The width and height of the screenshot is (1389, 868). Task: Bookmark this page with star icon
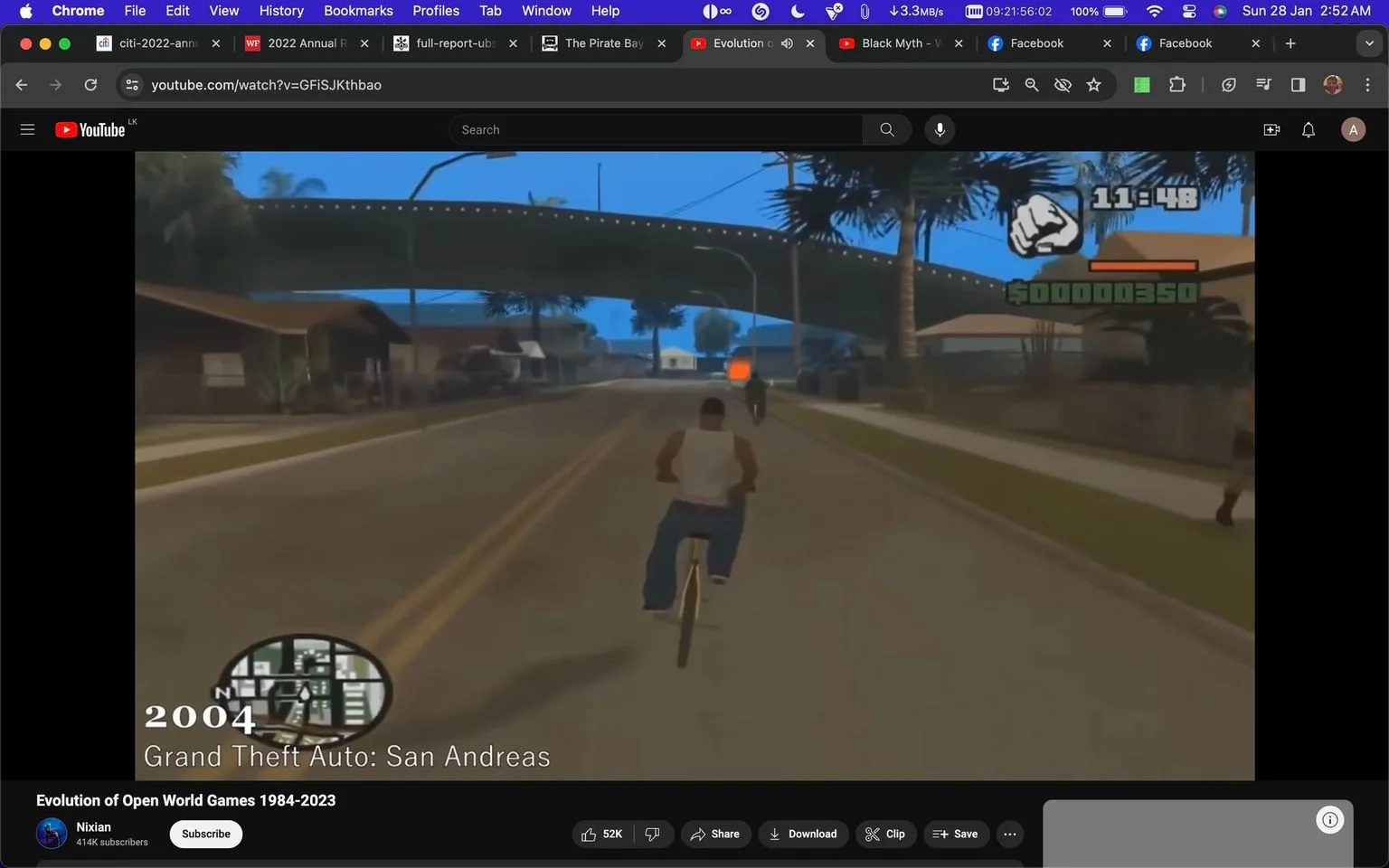pyautogui.click(x=1093, y=85)
